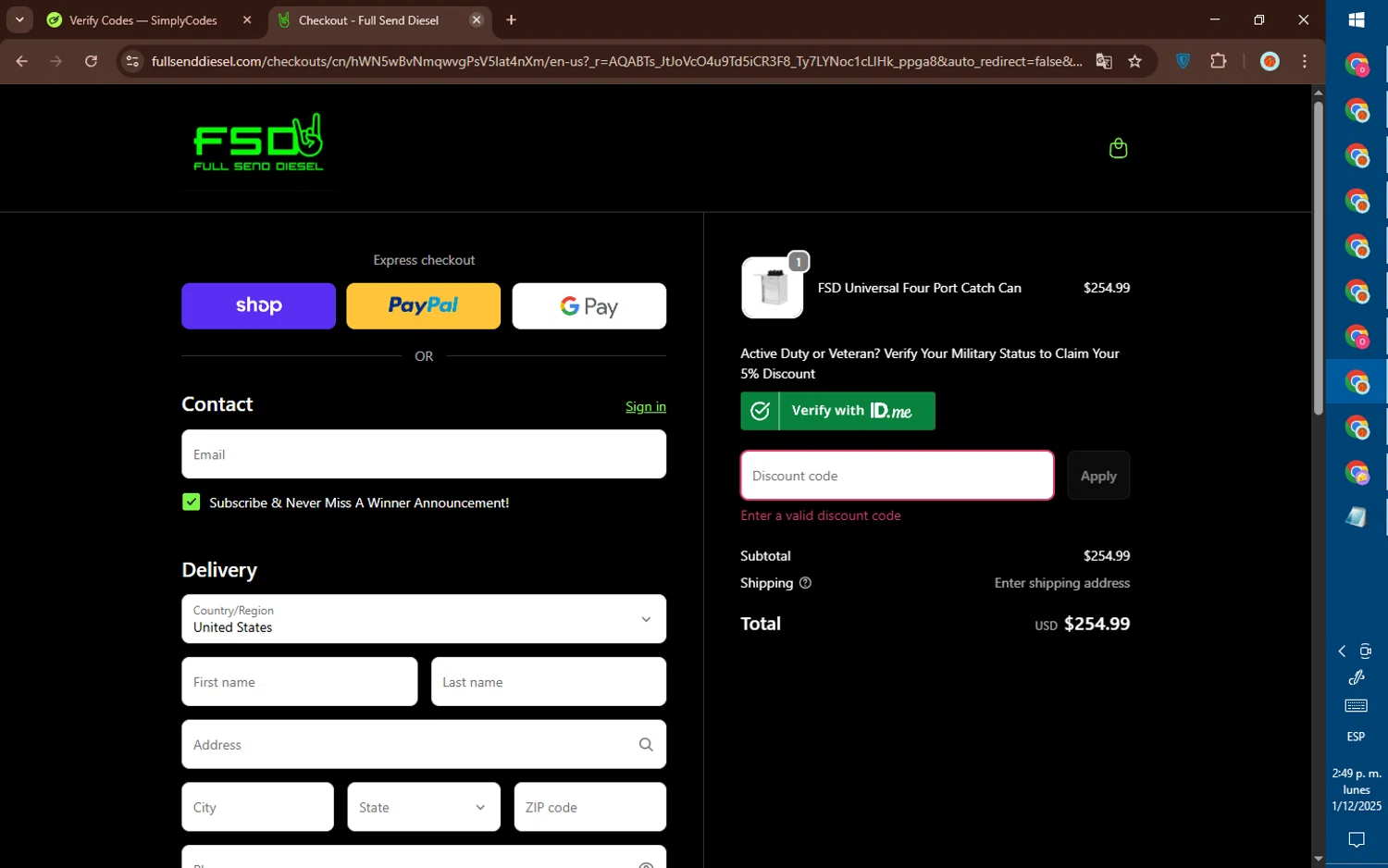Image resolution: width=1388 pixels, height=868 pixels.
Task: Click the Discount code field
Action: [897, 476]
